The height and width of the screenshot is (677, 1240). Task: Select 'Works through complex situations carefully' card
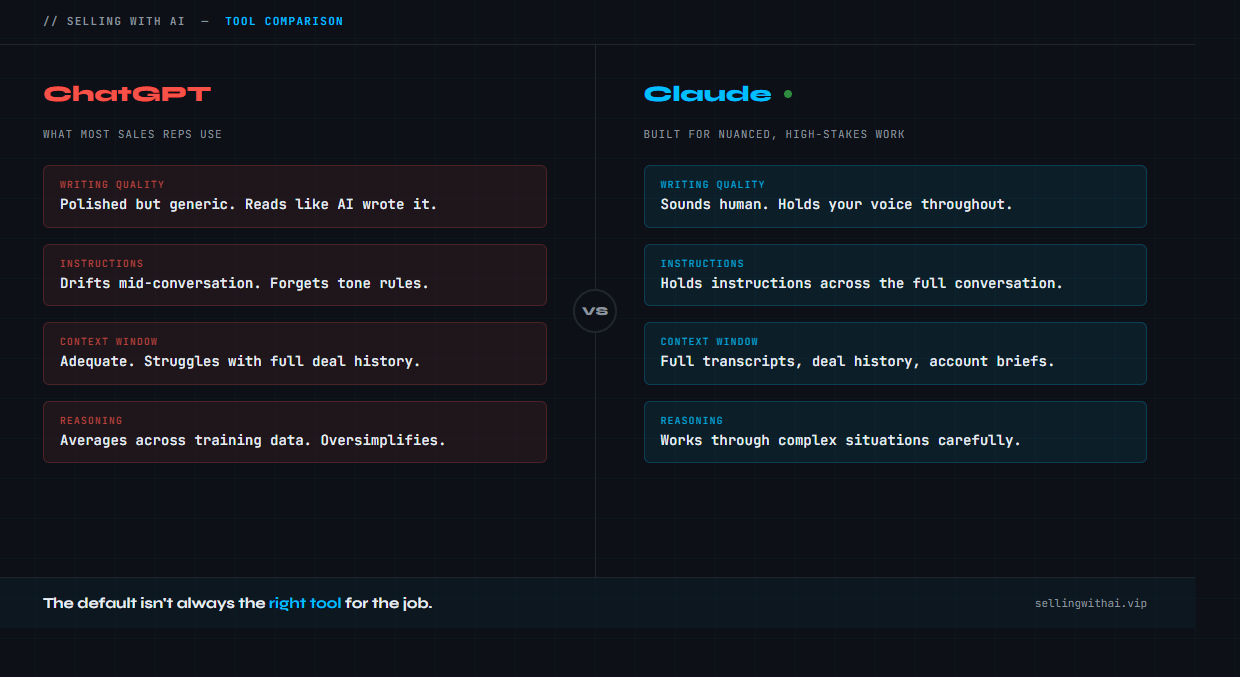(895, 432)
